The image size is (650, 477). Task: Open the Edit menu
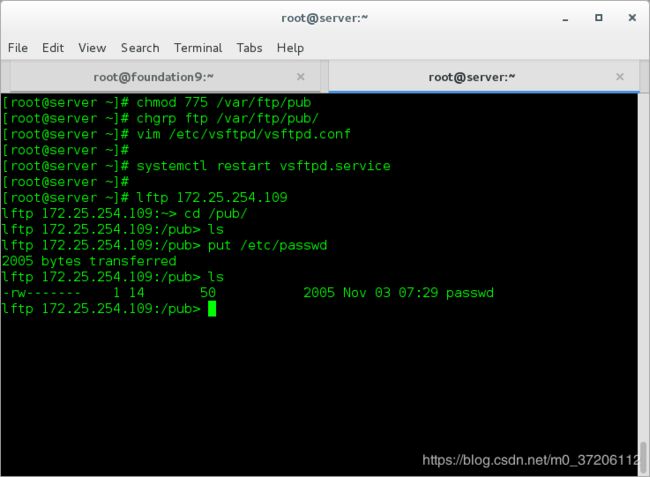pos(53,48)
